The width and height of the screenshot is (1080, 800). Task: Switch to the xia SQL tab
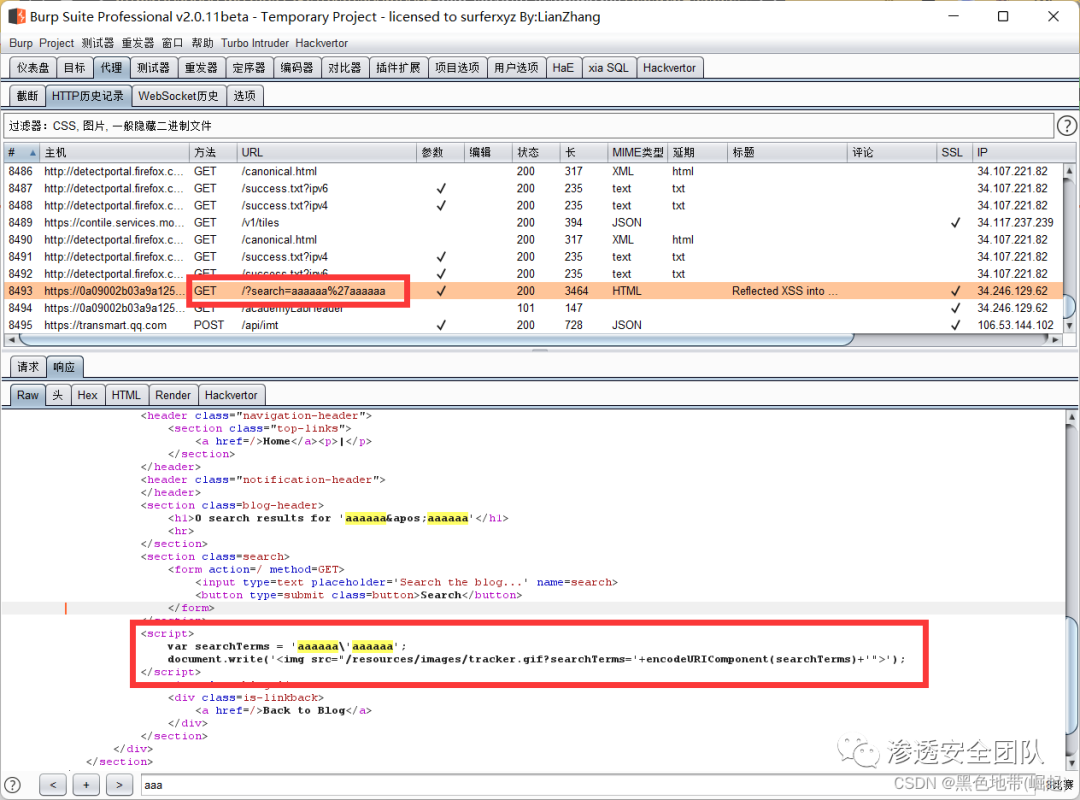(608, 68)
